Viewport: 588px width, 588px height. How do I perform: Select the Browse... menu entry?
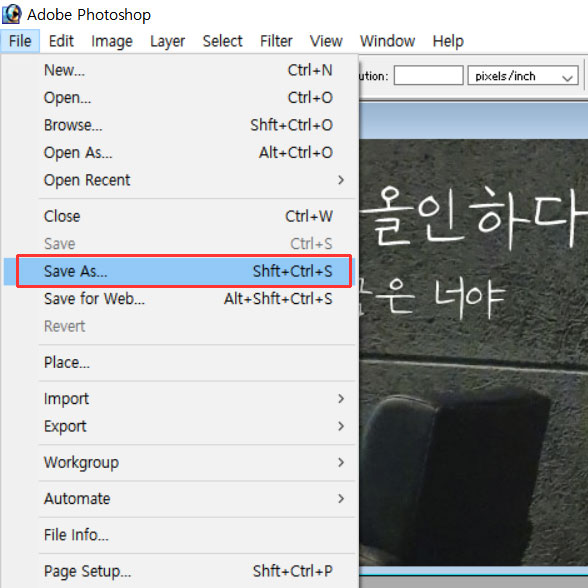click(179, 125)
